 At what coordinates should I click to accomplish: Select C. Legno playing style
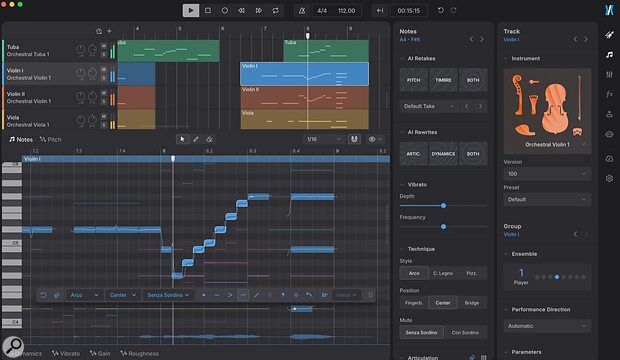(443, 273)
